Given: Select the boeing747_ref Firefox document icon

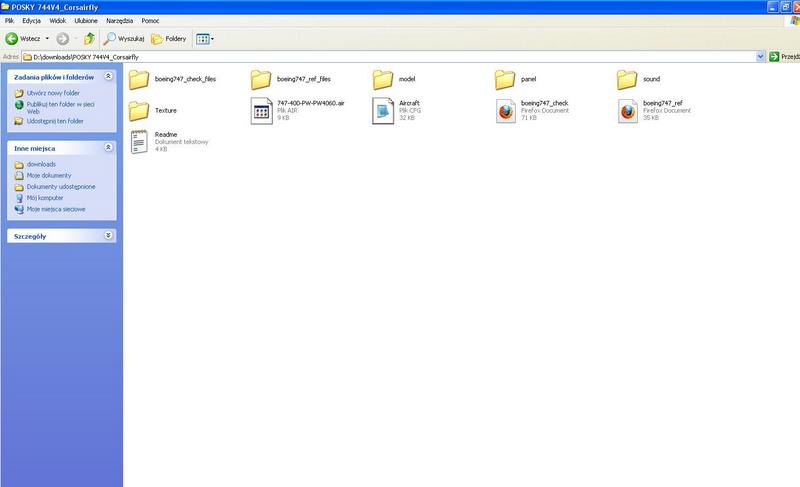Looking at the screenshot, I should click(x=628, y=111).
